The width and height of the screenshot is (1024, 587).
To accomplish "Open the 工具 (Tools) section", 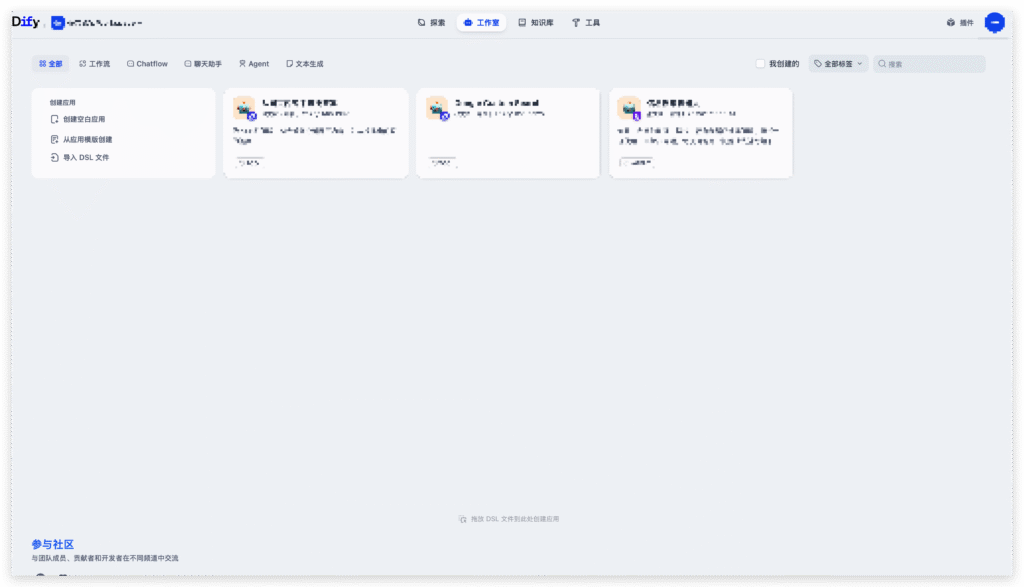I will 586,22.
